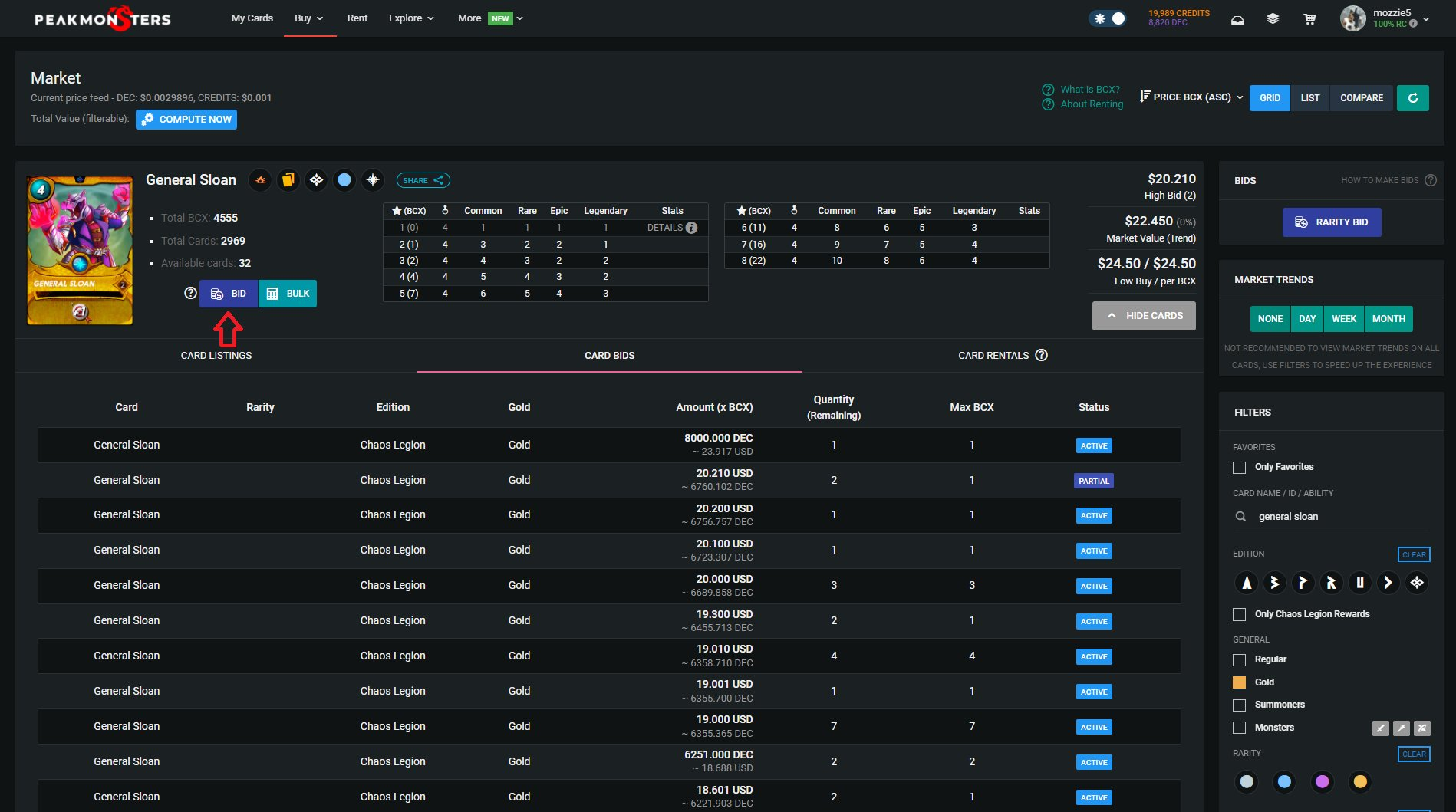1456x812 pixels.
Task: Open the helmet icon in top bar
Action: click(x=1237, y=19)
